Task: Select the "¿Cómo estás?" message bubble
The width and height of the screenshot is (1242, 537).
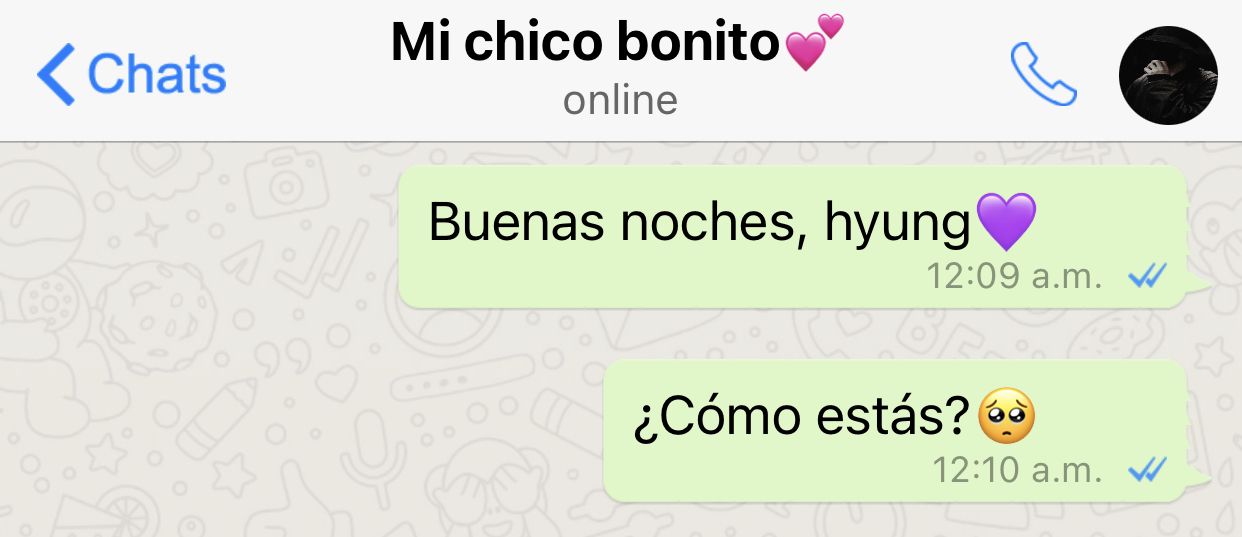Action: pos(897,431)
